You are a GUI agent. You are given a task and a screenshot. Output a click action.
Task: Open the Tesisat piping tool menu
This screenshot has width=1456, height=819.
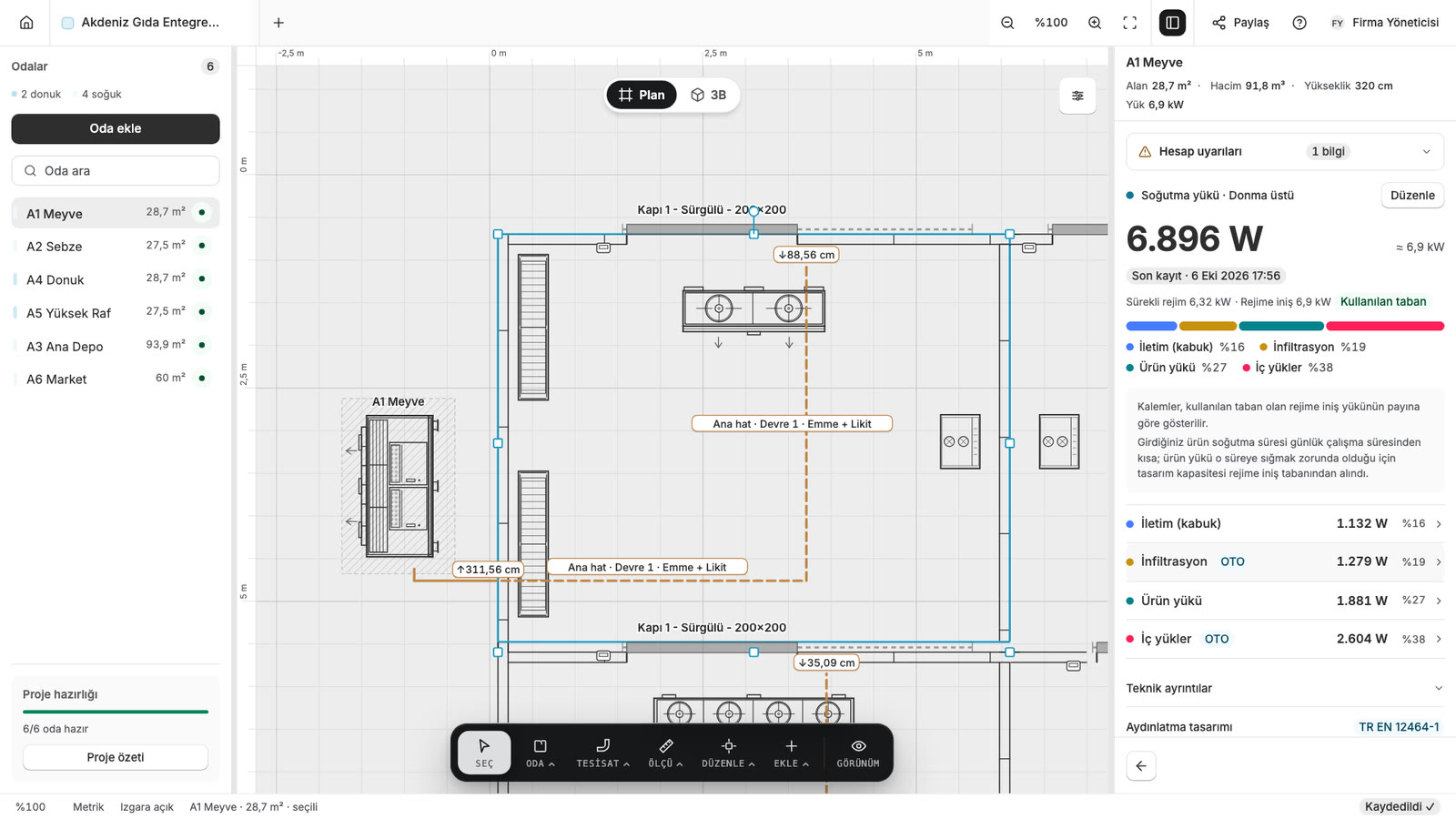[602, 753]
